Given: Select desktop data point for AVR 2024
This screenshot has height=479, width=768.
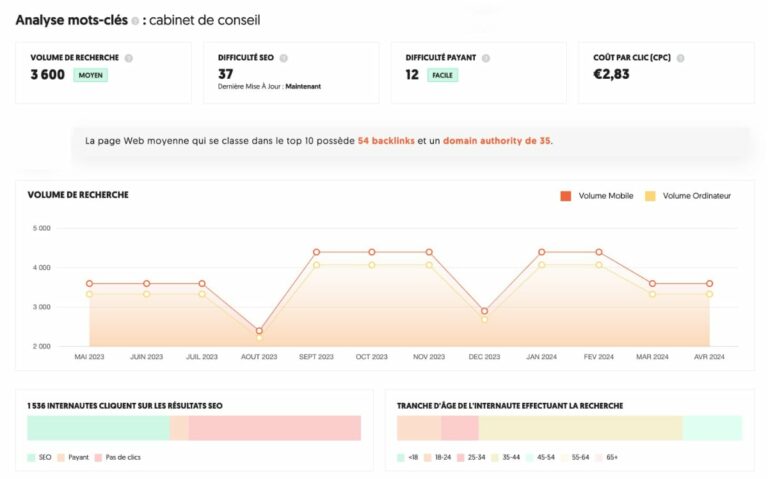Looking at the screenshot, I should pyautogui.click(x=709, y=294).
